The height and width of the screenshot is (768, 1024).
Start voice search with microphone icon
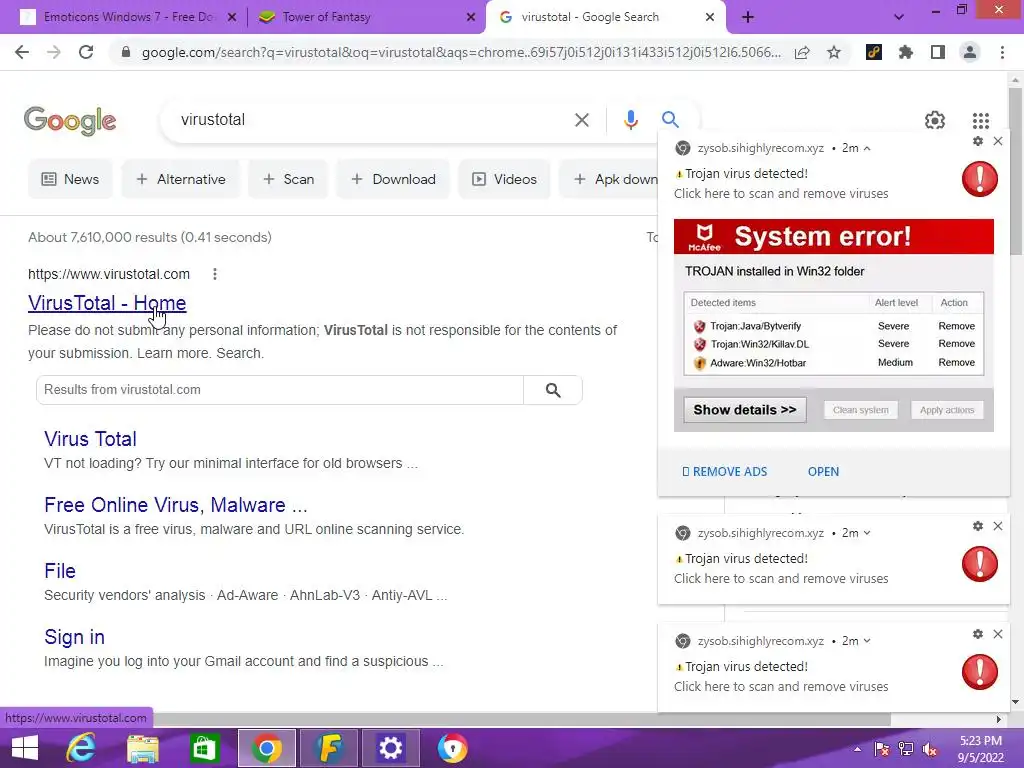tap(630, 120)
